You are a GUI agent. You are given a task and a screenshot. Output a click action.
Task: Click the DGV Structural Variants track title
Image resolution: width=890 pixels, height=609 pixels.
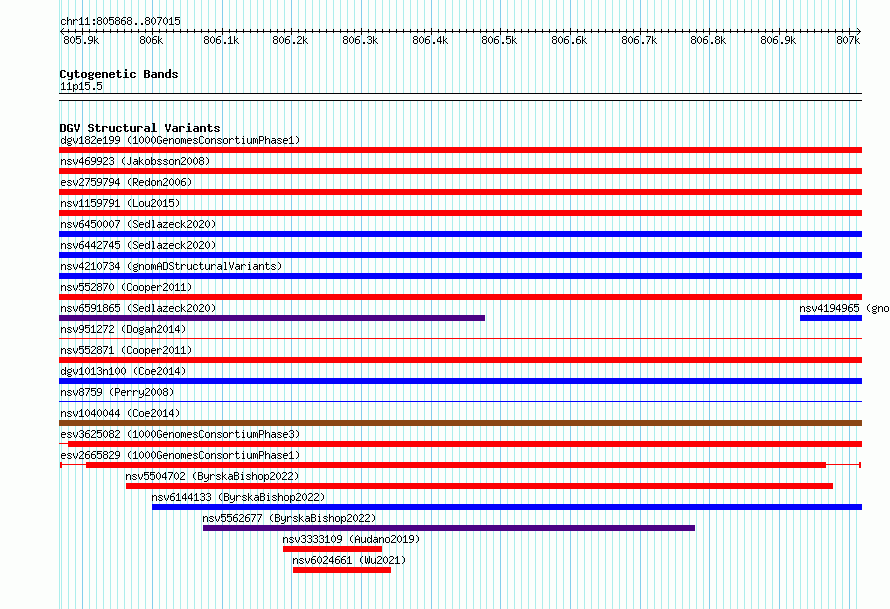point(140,128)
